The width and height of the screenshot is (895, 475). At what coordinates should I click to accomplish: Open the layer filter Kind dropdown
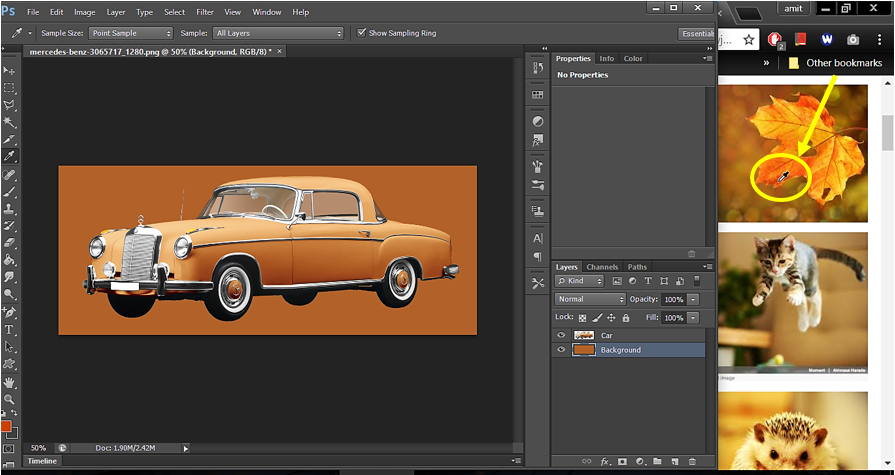(579, 281)
